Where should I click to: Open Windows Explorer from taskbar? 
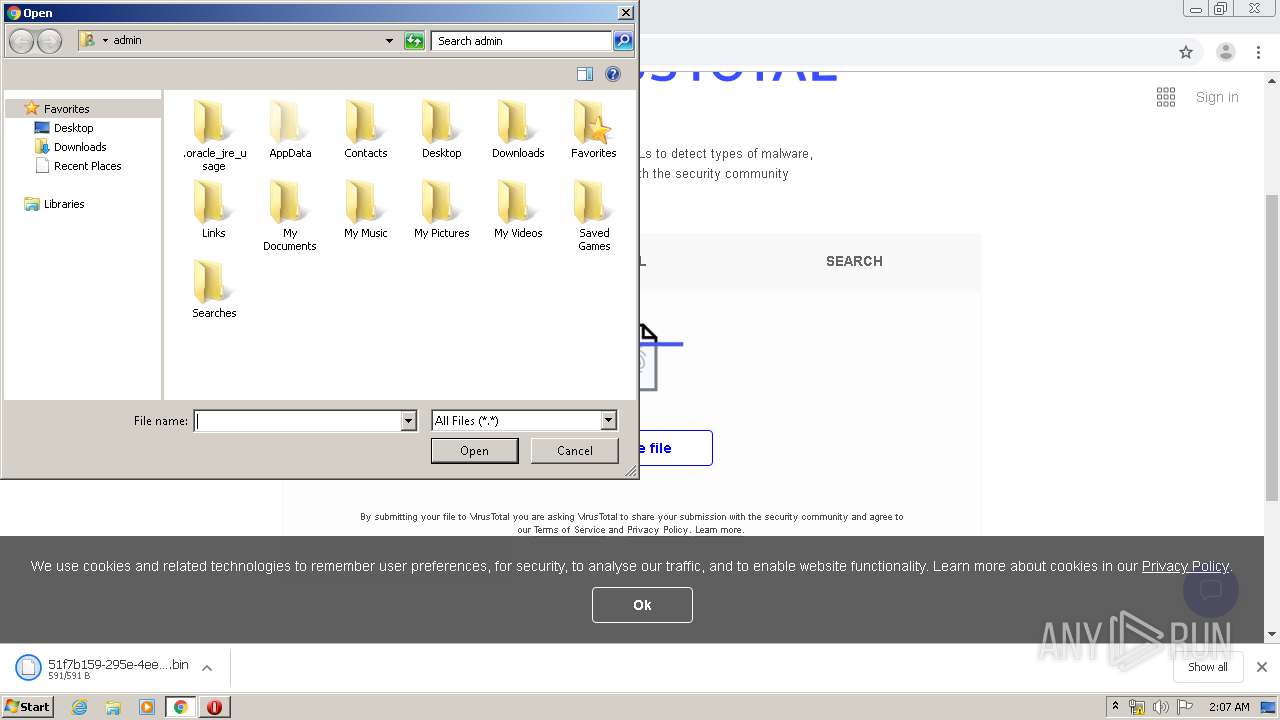pos(113,707)
